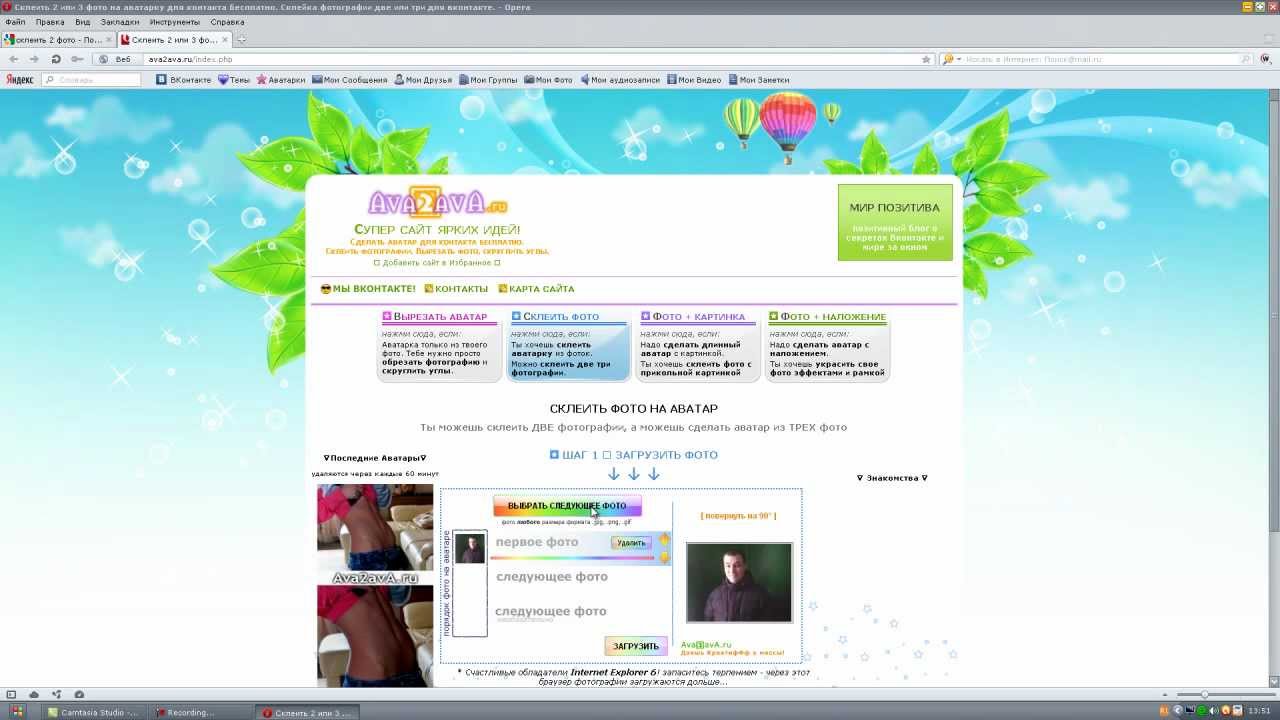Viewport: 1280px width, 720px height.
Task: Open a new tab with the plus icon
Action: (241, 40)
